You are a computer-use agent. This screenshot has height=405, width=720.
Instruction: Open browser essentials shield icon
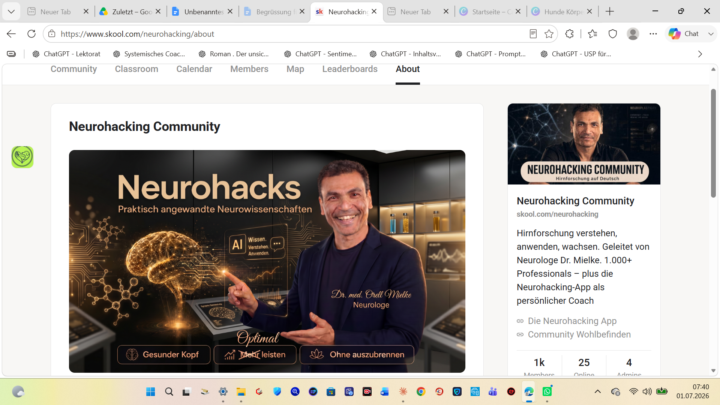click(613, 34)
